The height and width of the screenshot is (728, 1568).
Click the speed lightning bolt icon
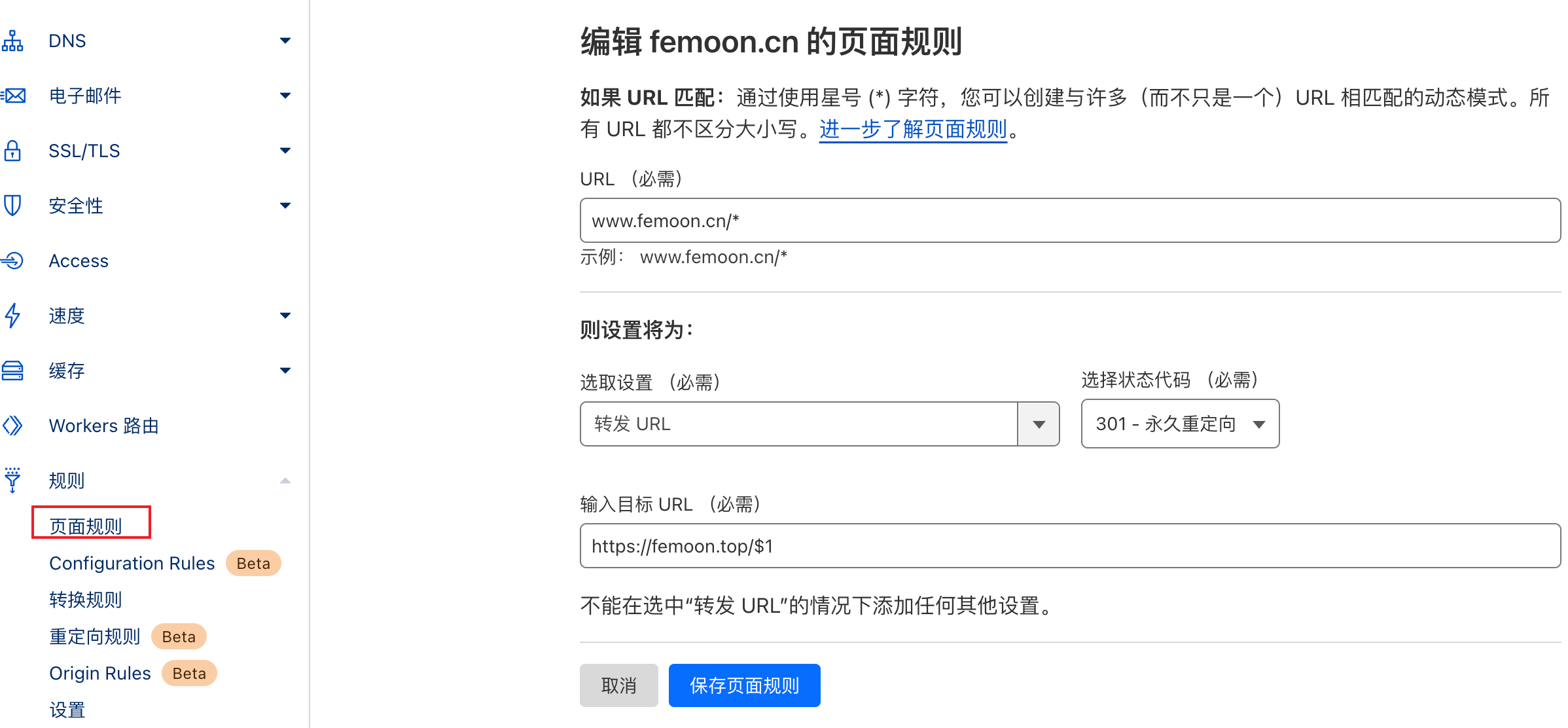pos(12,316)
